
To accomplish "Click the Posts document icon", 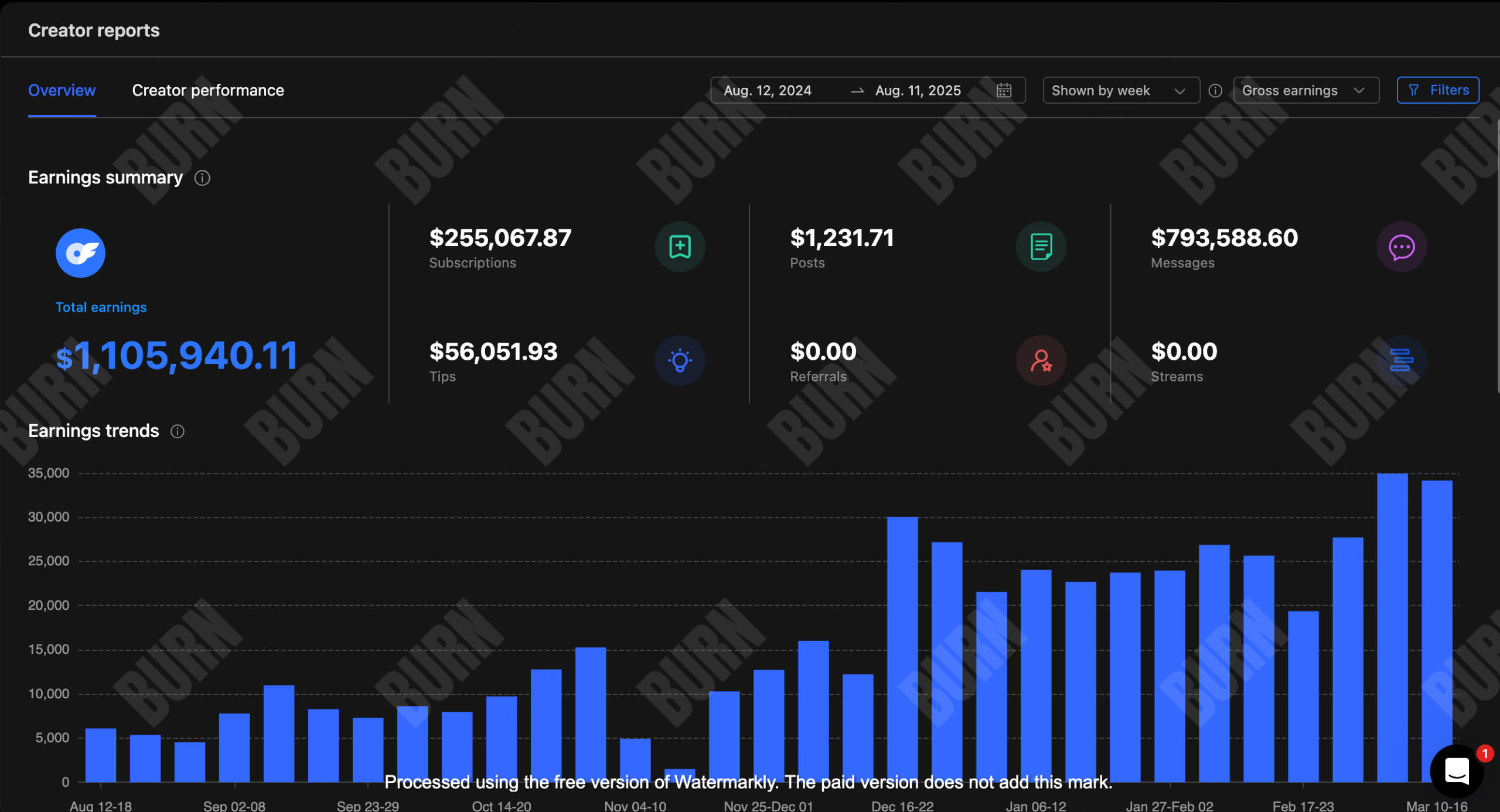I will [x=1041, y=247].
